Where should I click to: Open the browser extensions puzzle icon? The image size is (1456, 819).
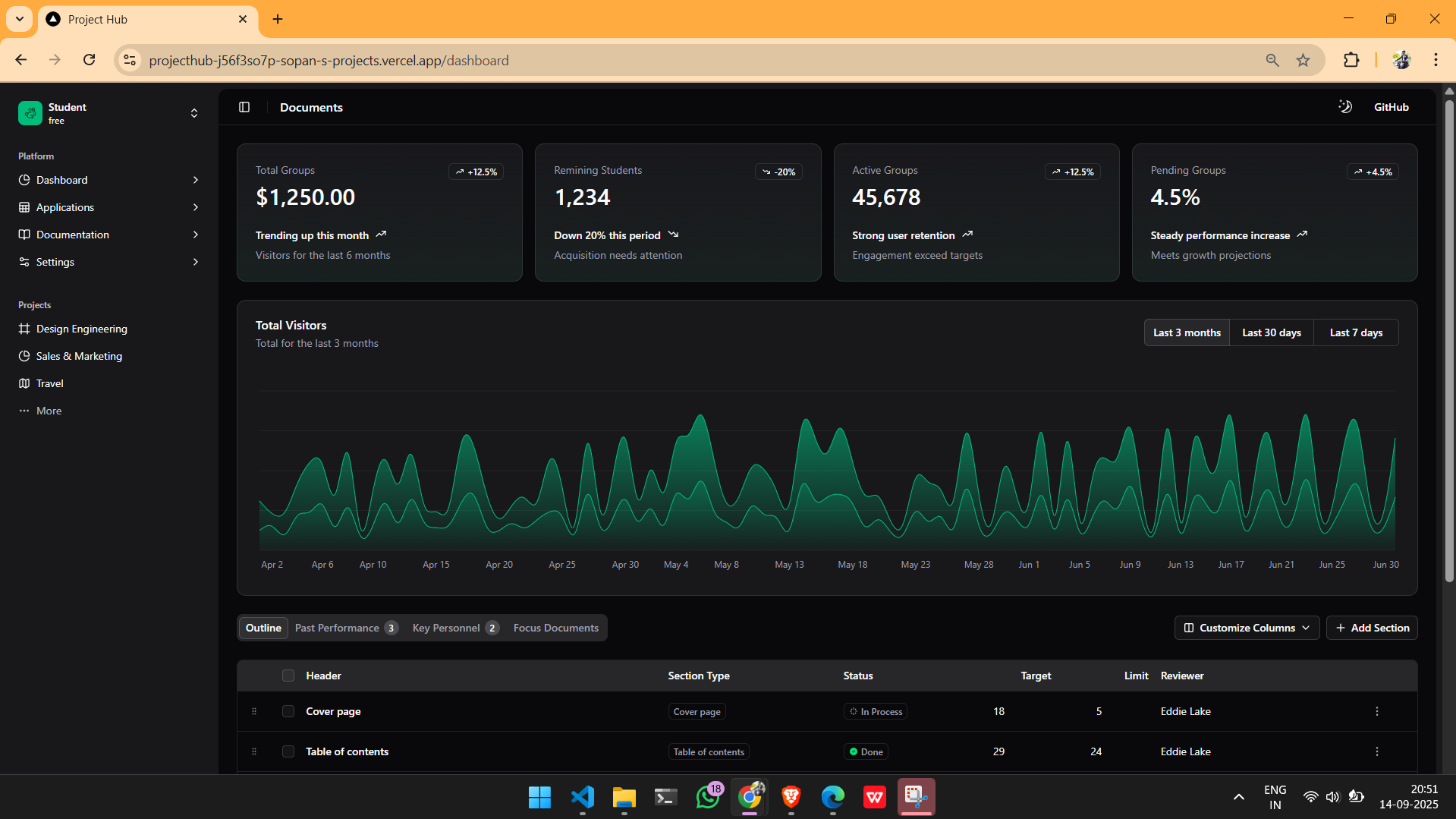coord(1351,60)
